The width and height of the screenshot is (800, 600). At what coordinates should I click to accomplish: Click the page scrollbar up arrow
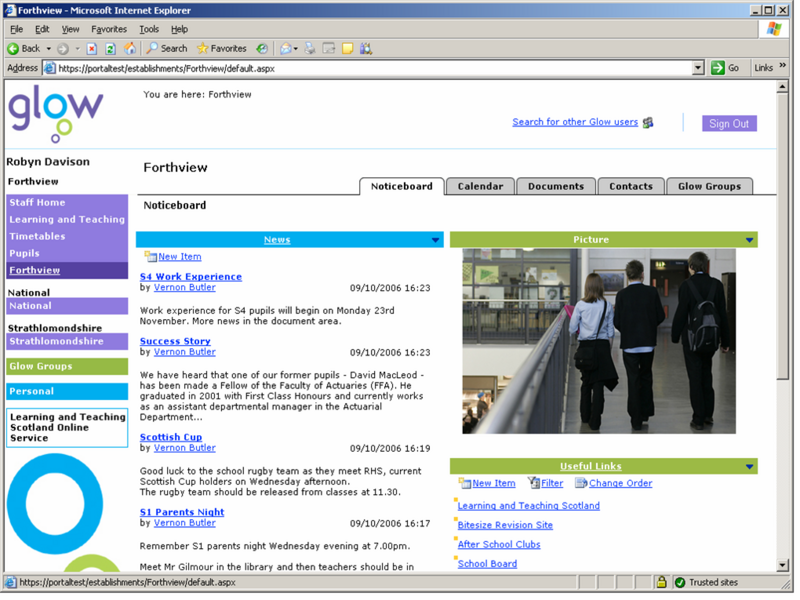point(783,87)
